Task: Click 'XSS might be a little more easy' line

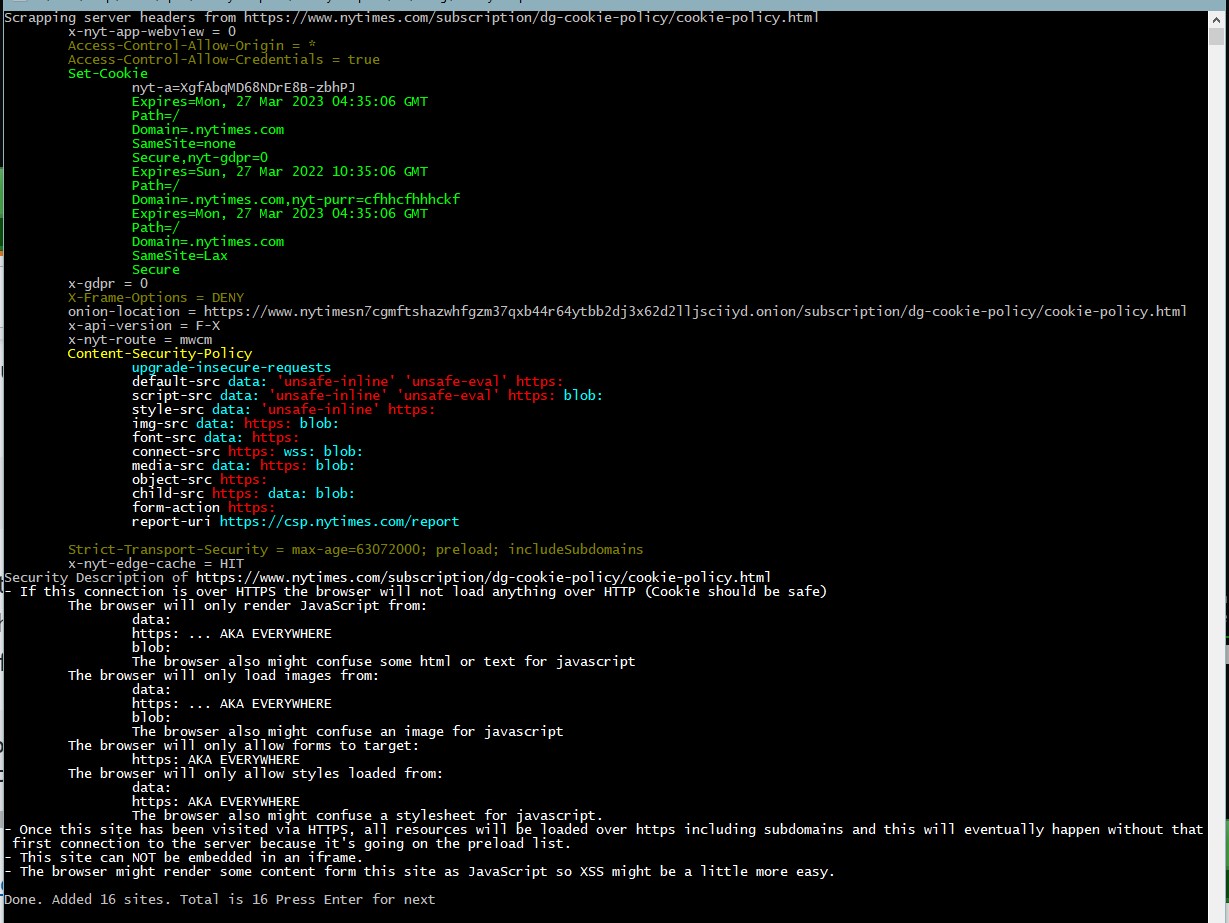Action: (420, 871)
